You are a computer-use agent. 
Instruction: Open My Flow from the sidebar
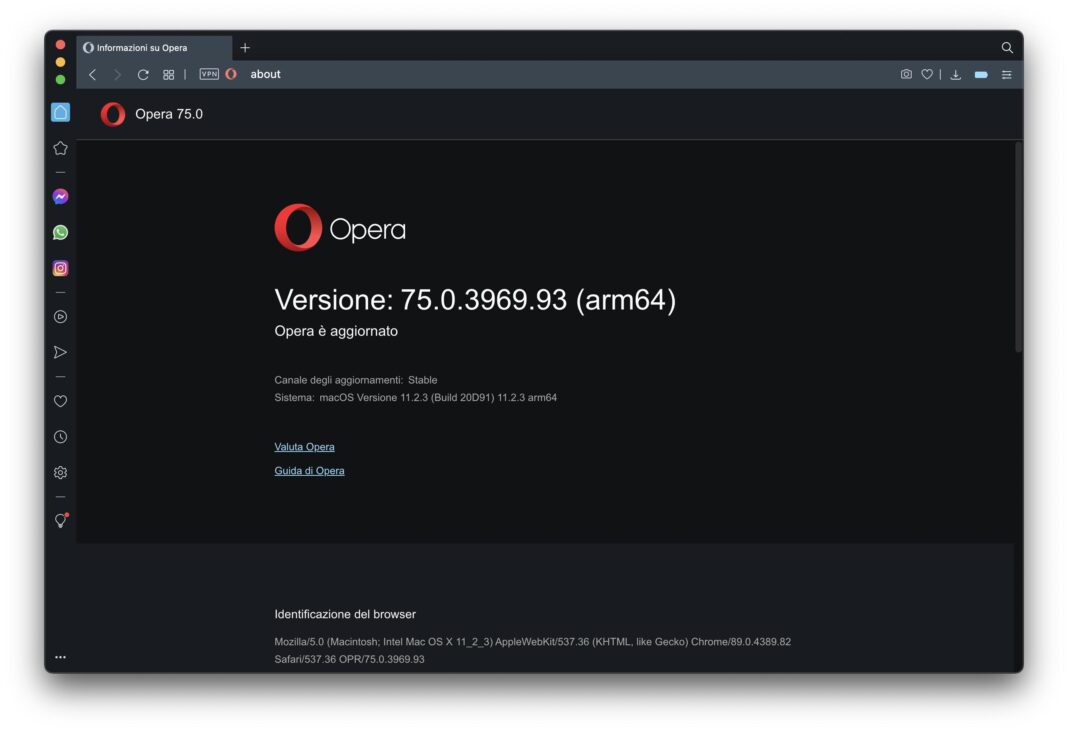pos(60,351)
